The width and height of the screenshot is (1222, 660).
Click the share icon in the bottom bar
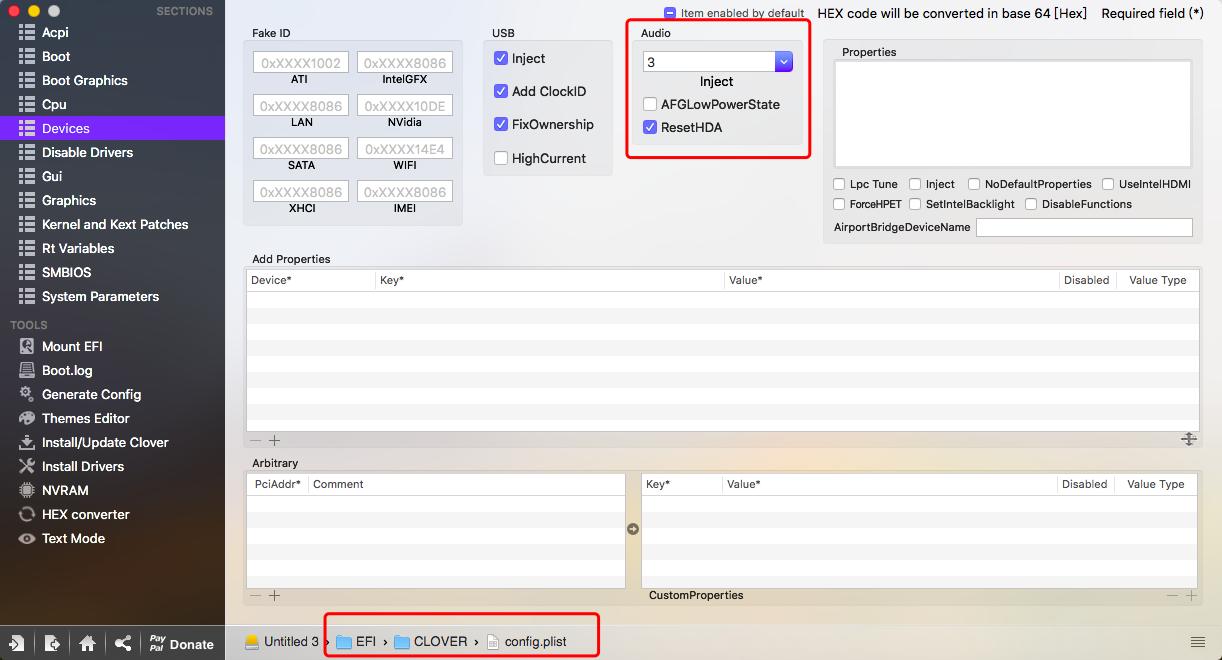pyautogui.click(x=123, y=643)
